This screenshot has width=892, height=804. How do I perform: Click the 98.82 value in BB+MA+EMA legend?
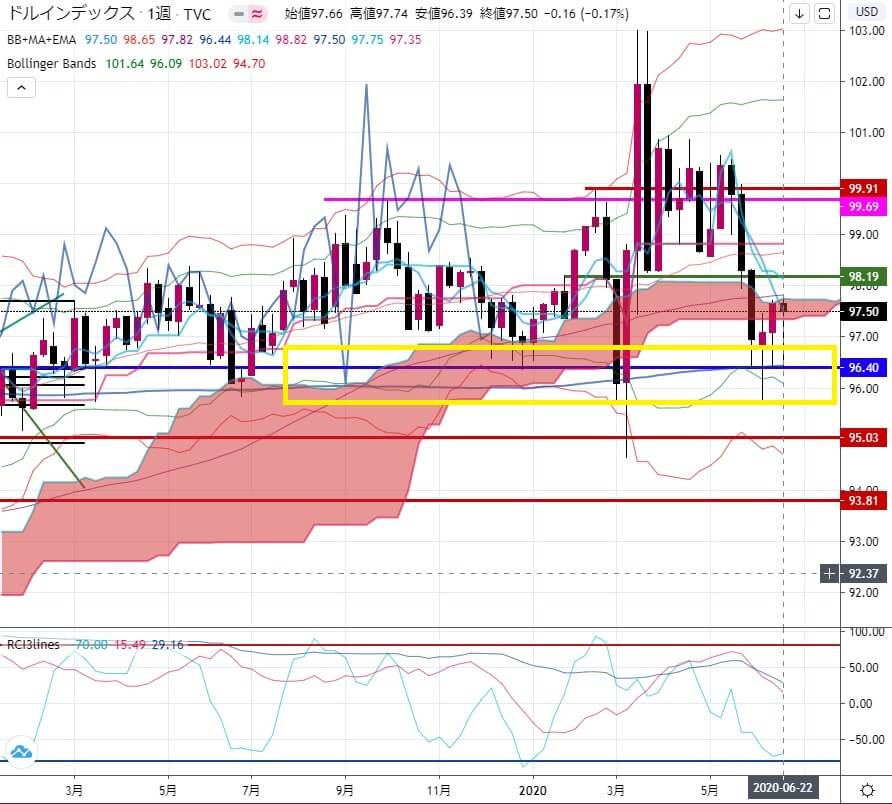coord(291,39)
